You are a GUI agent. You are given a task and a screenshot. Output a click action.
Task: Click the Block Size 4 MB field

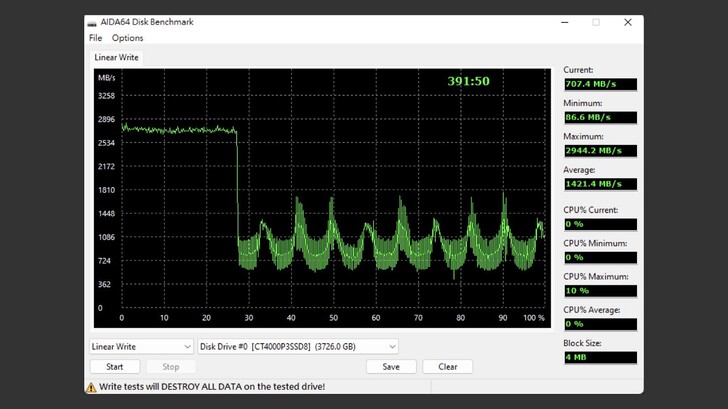tap(599, 357)
